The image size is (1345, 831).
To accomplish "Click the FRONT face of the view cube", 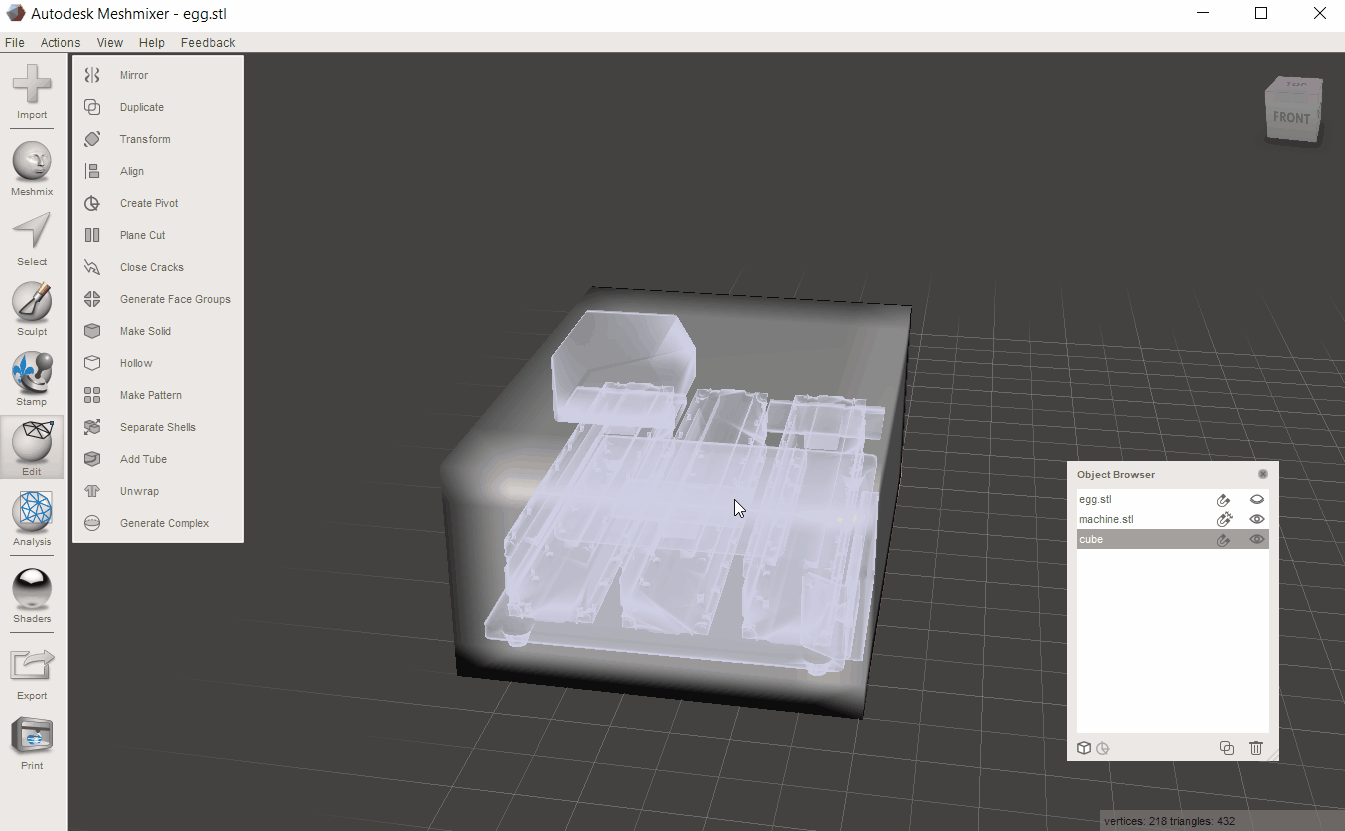I will pyautogui.click(x=1291, y=118).
